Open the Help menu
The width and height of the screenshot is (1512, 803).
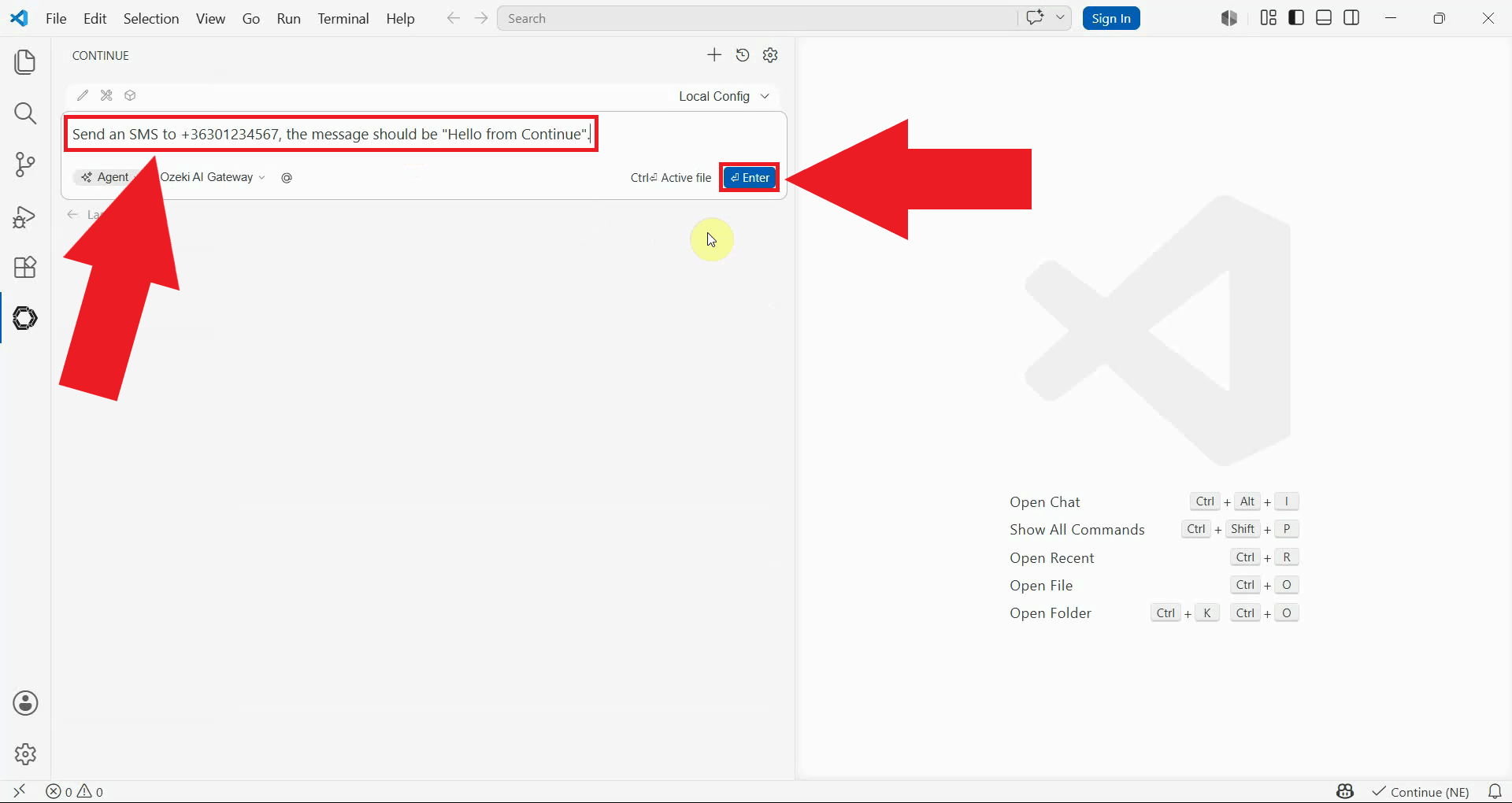click(x=400, y=18)
